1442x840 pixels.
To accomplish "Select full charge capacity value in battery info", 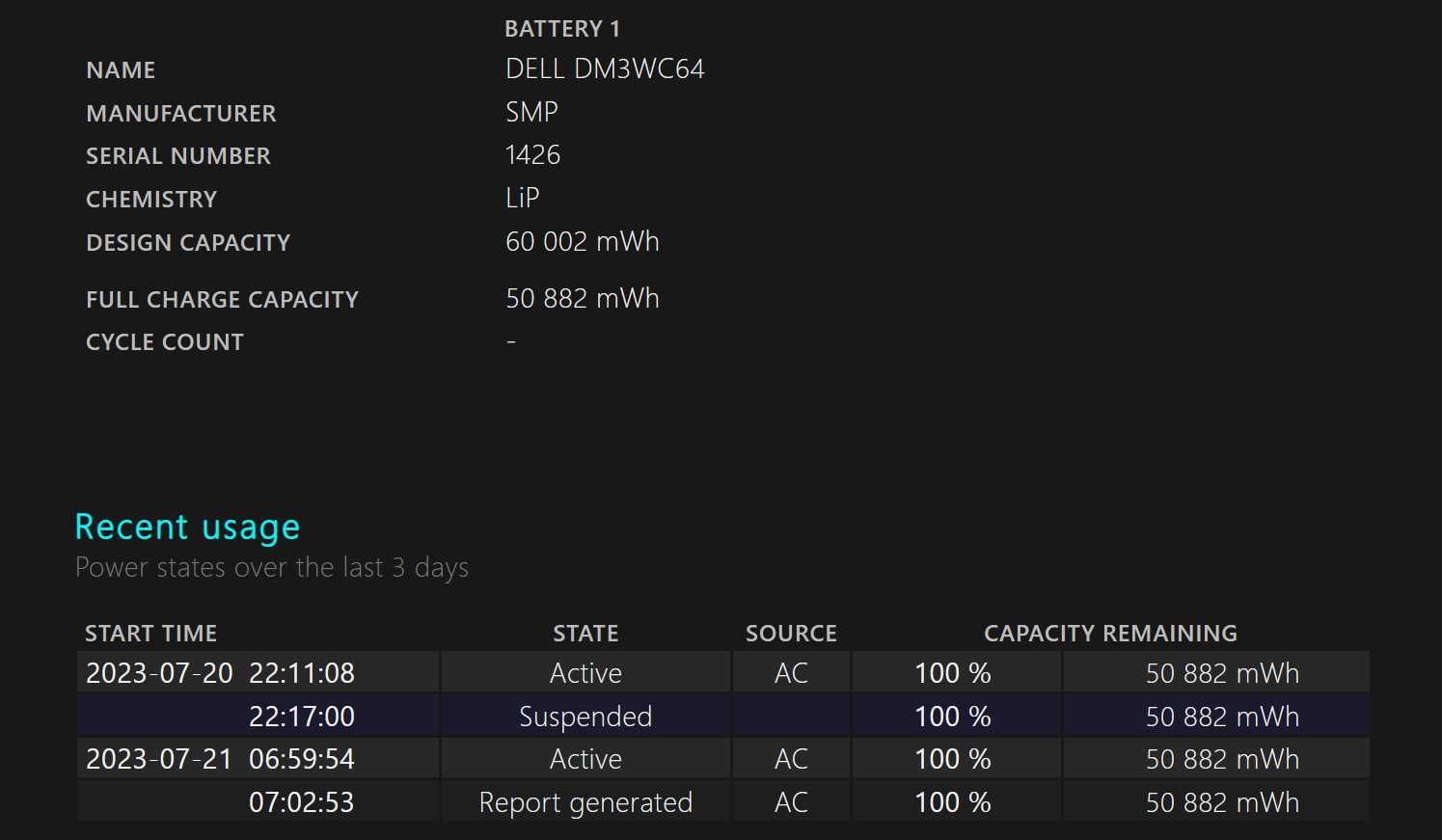I will point(583,299).
